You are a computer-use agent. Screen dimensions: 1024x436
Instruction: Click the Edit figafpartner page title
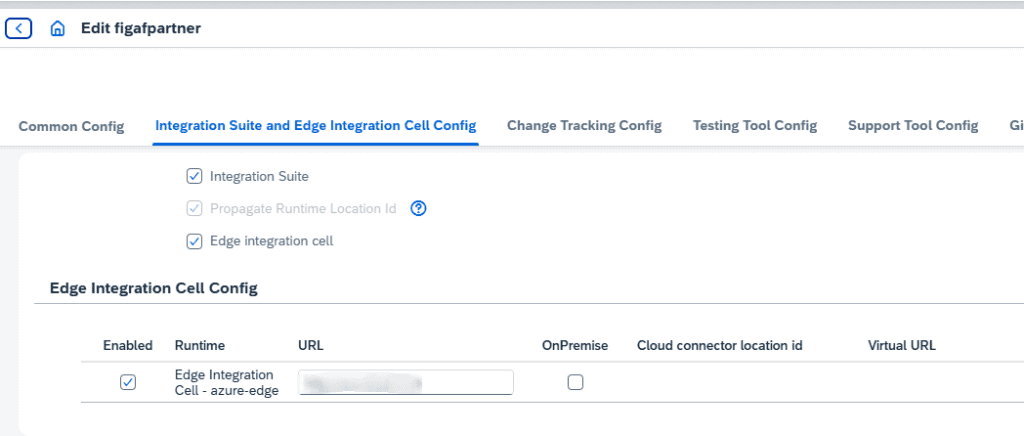(x=141, y=28)
